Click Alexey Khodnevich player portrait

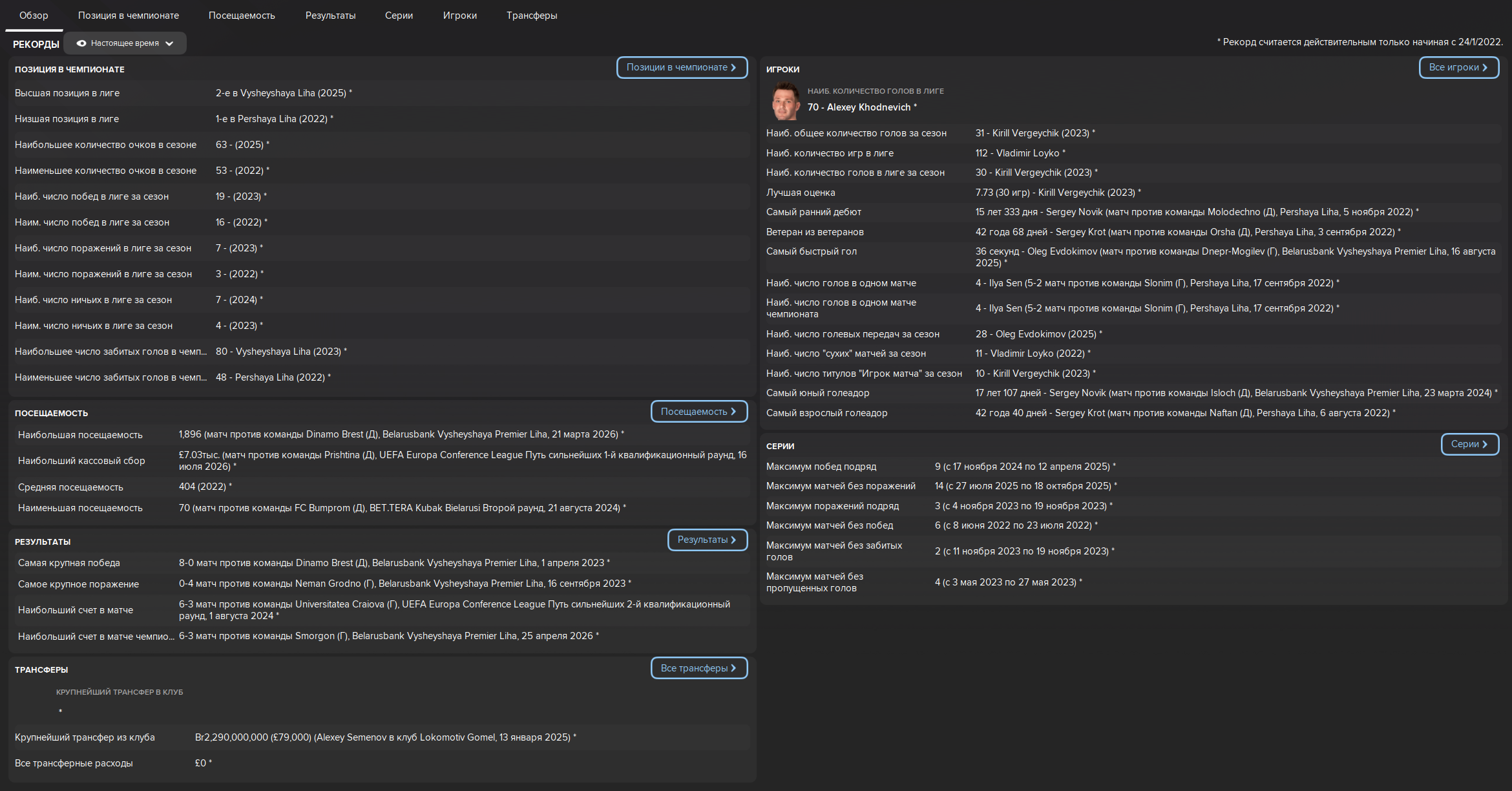(x=785, y=101)
